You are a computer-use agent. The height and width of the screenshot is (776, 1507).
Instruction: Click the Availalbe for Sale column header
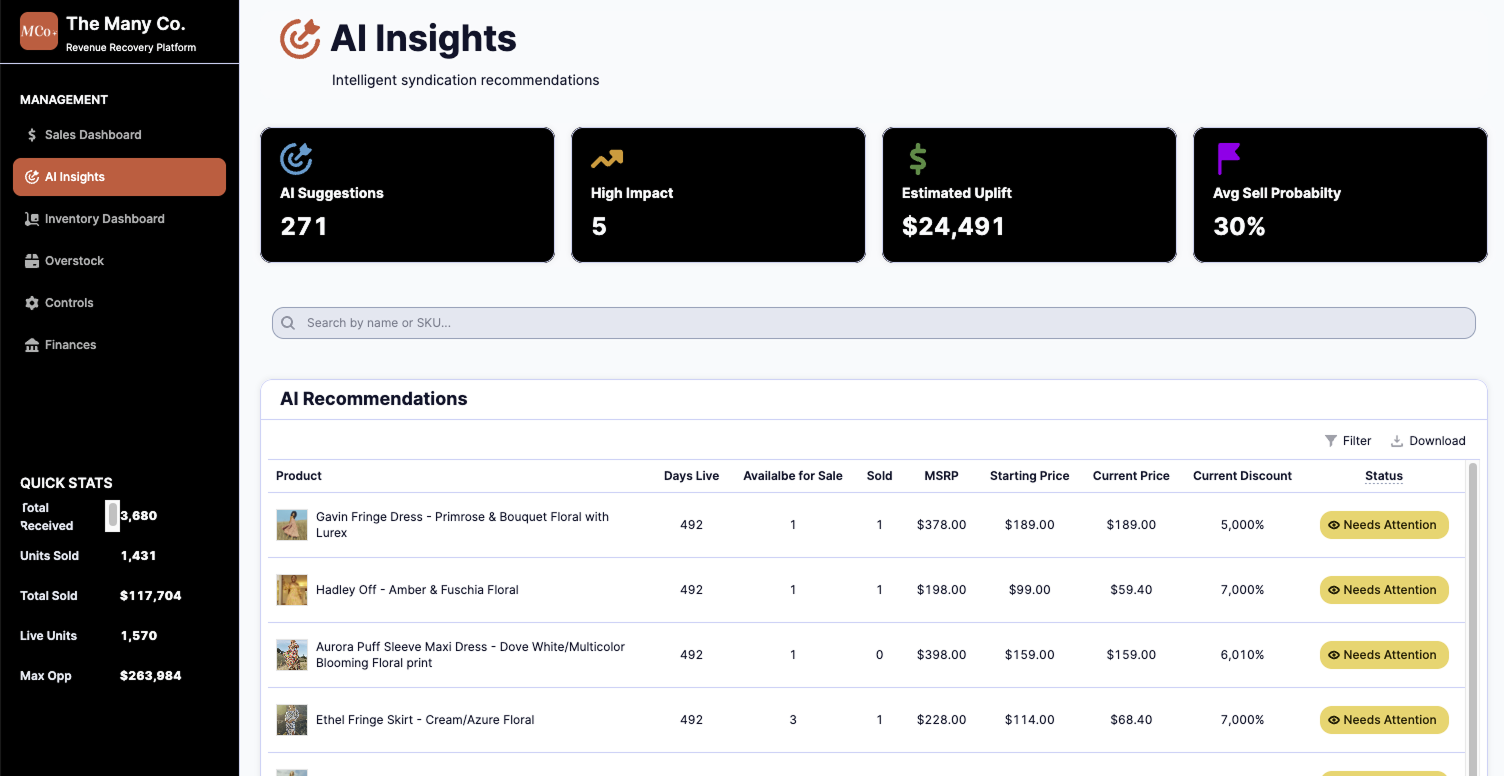point(793,476)
